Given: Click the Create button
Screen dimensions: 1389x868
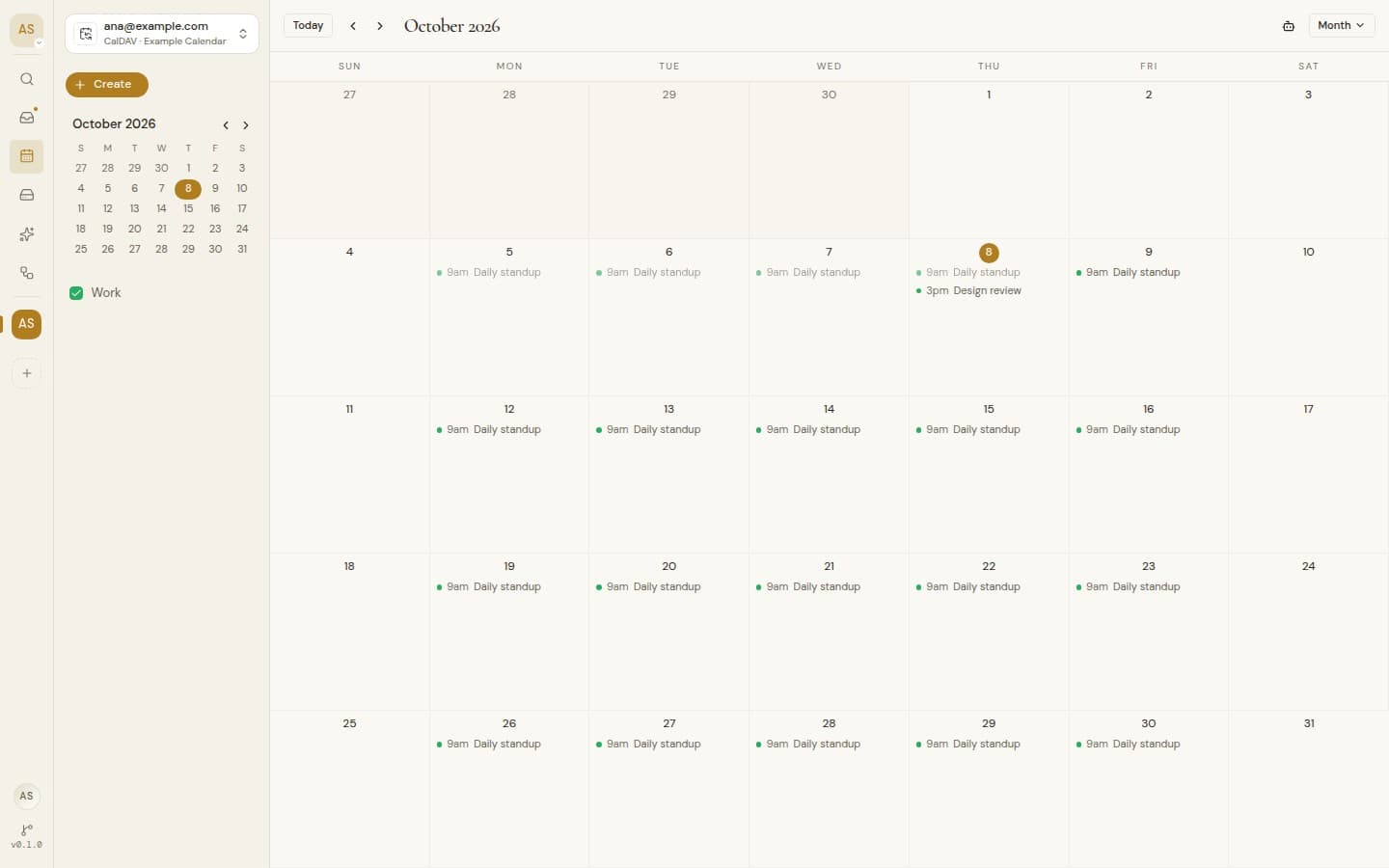Looking at the screenshot, I should [107, 85].
